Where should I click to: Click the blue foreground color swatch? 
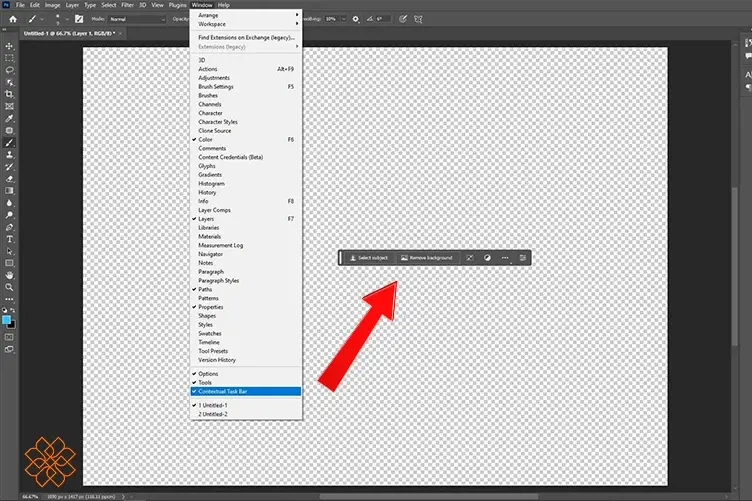6,320
